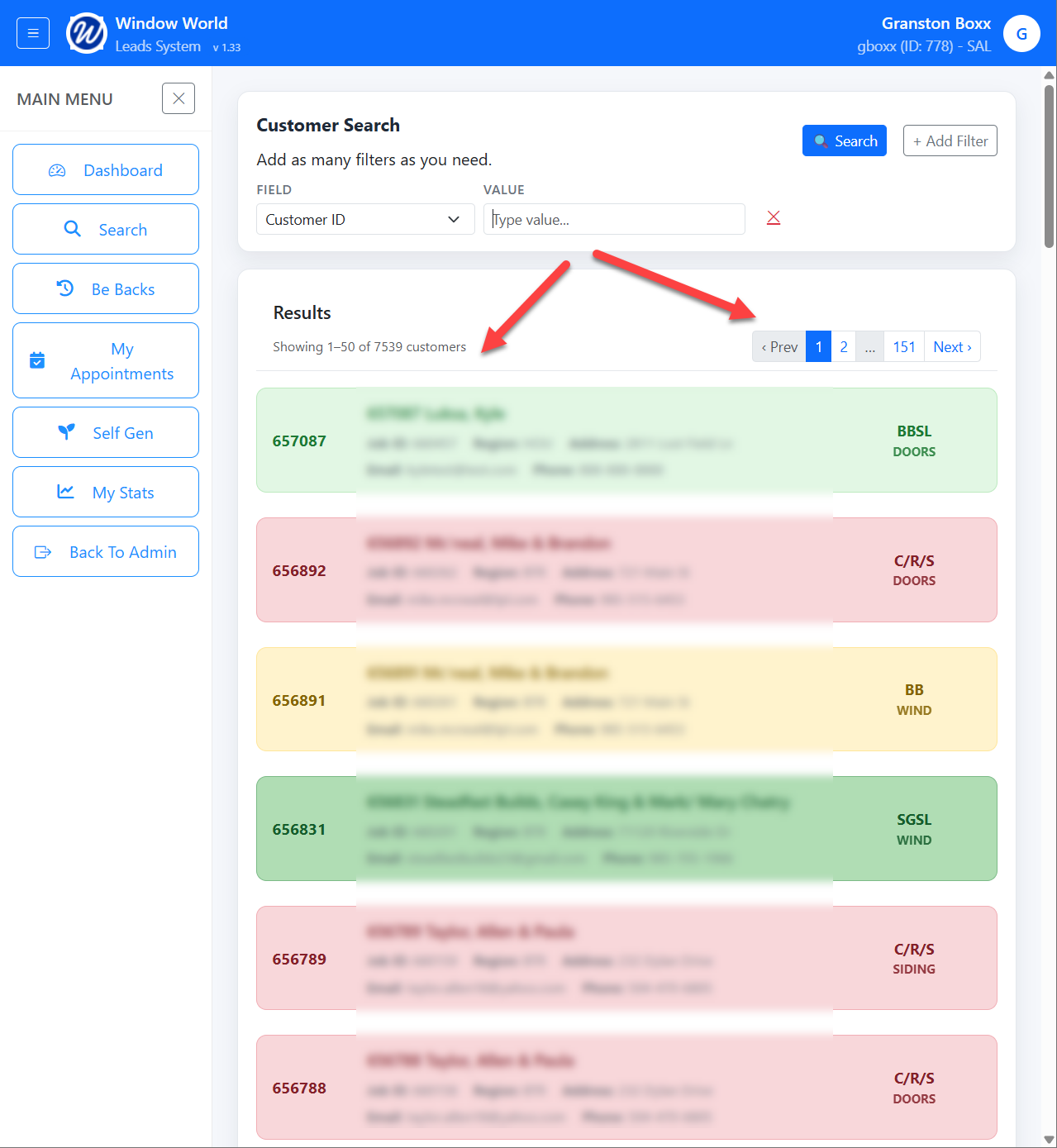Remove the Customer ID filter row

click(x=774, y=217)
